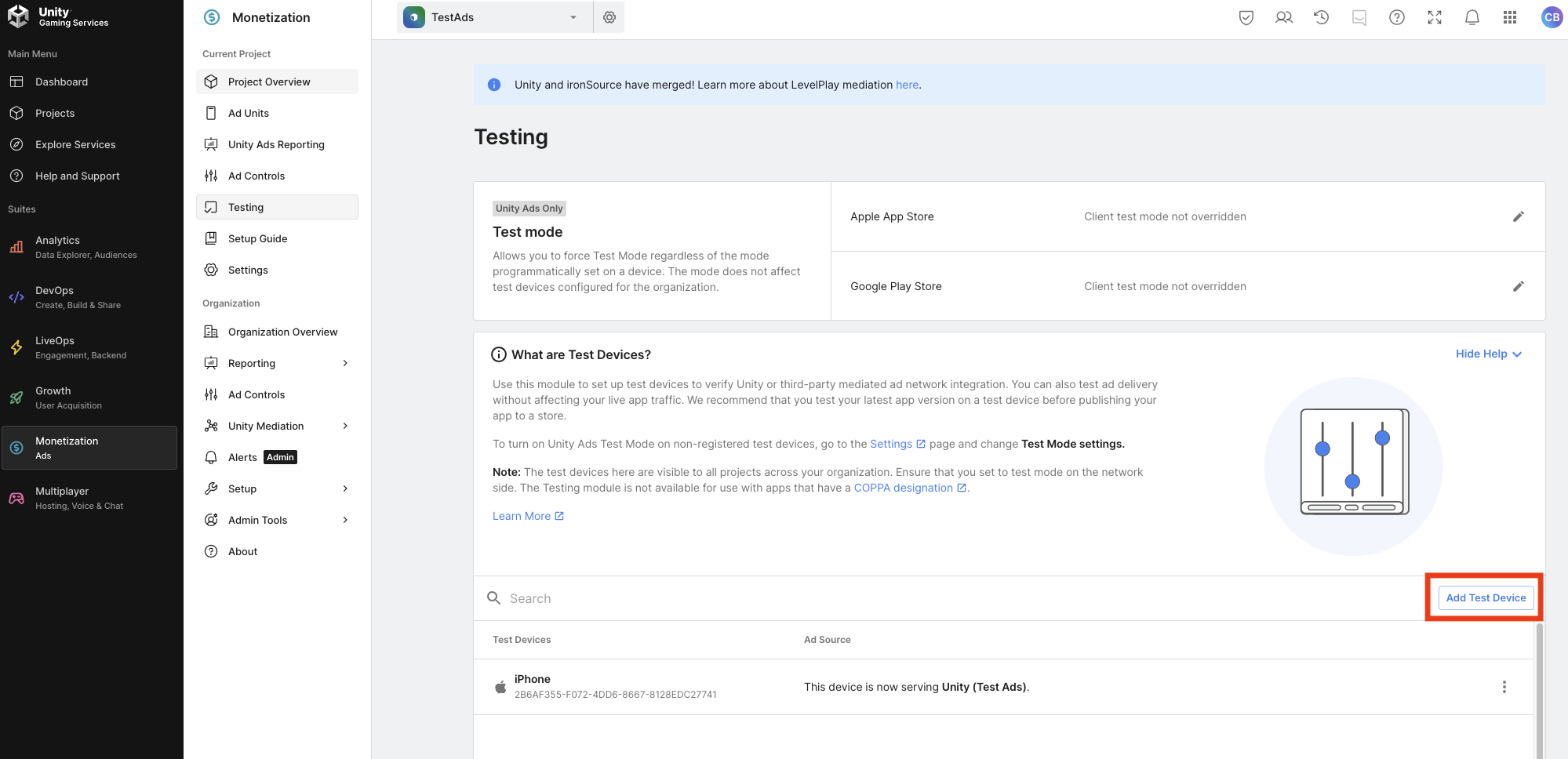The height and width of the screenshot is (759, 1568).
Task: Open notifications bell icon
Action: coord(1472,17)
